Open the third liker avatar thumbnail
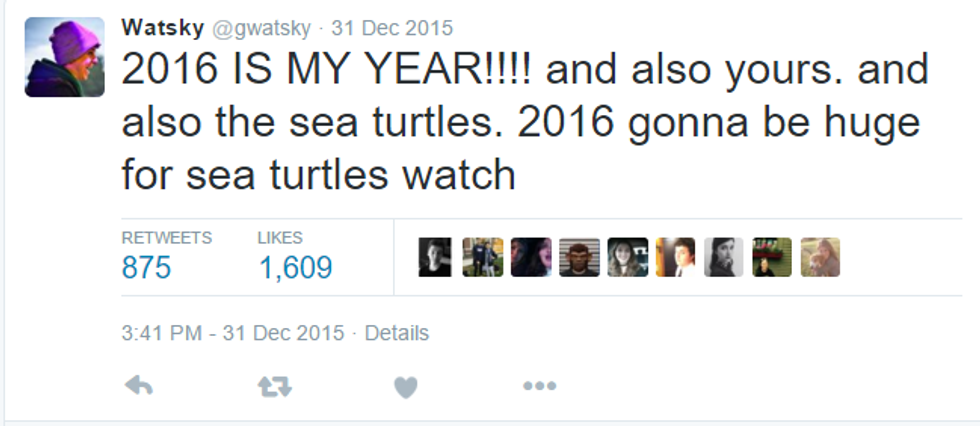Viewport: 980px width, 426px height. (x=531, y=257)
